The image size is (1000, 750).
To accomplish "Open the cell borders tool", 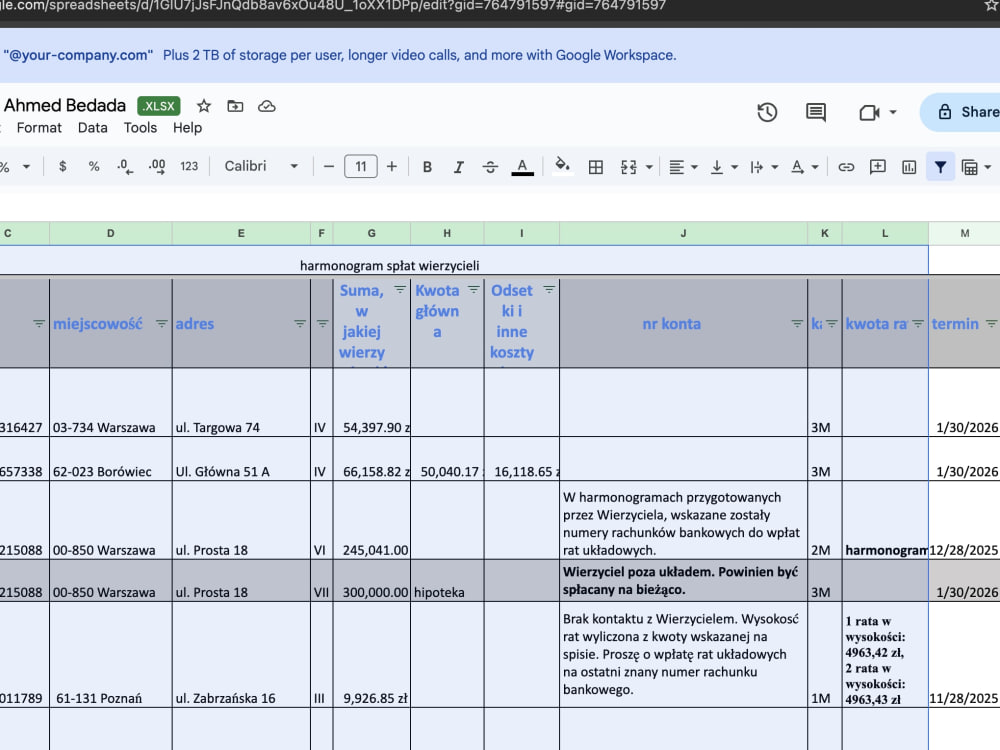I will [596, 167].
